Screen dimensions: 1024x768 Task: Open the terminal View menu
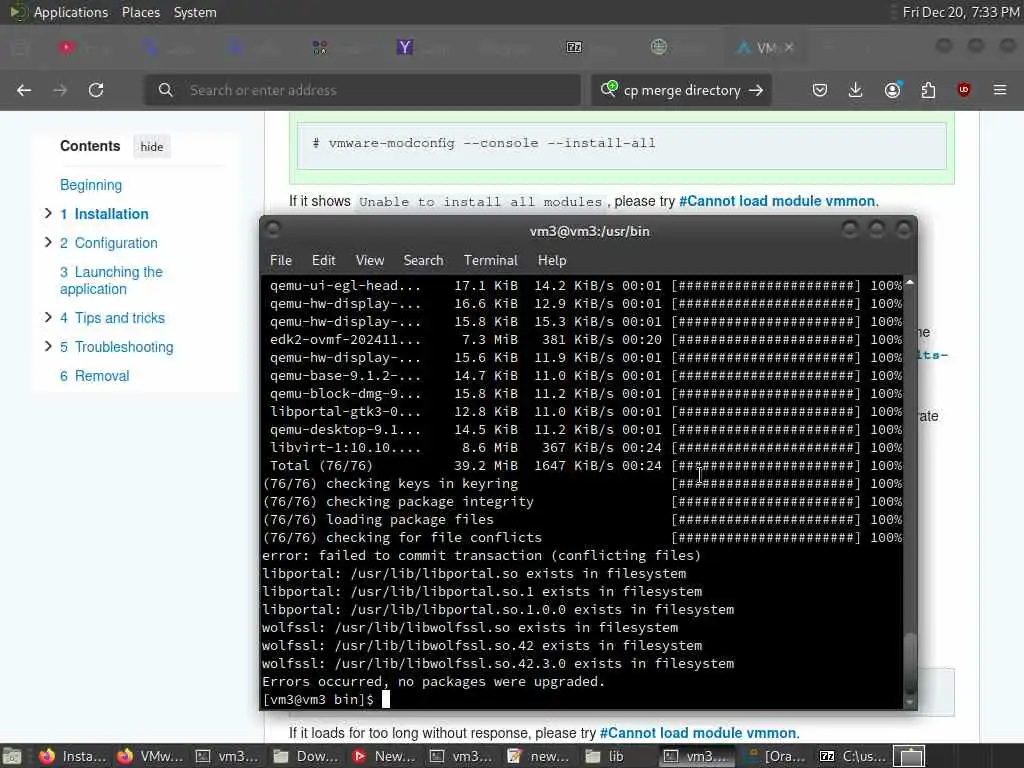(370, 260)
